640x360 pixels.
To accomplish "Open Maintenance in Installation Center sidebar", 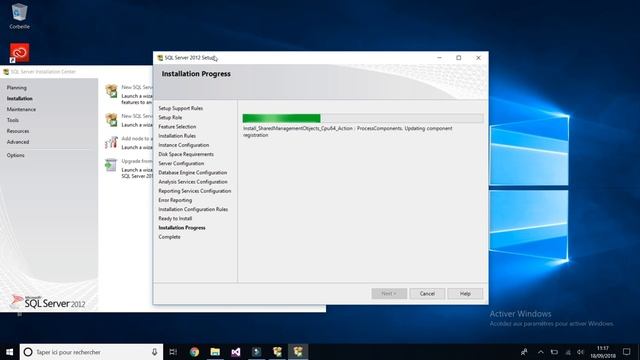I will 21,109.
